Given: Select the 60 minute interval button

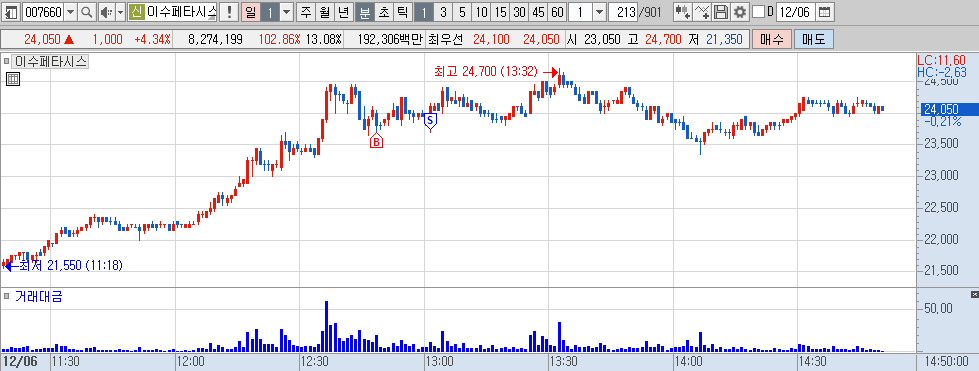Looking at the screenshot, I should 558,12.
